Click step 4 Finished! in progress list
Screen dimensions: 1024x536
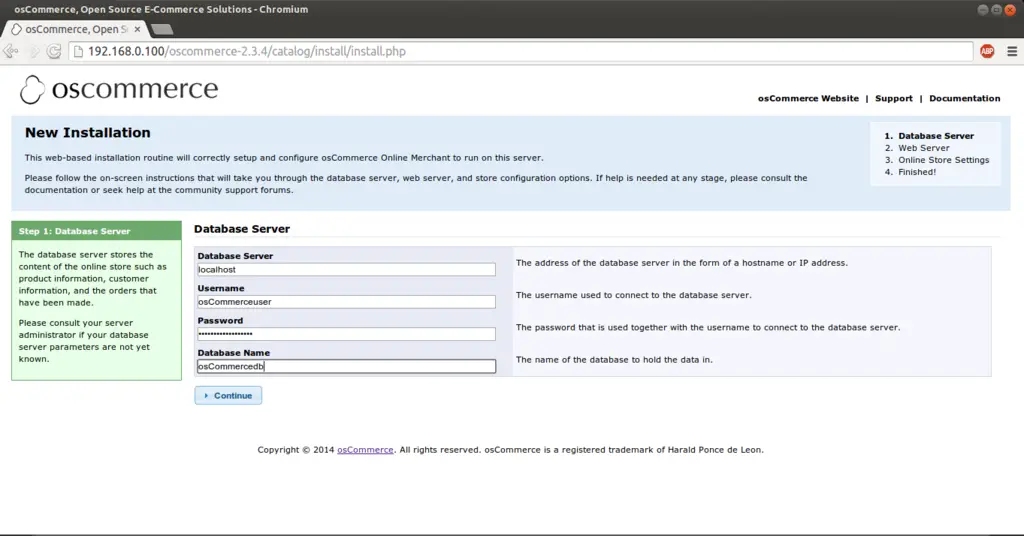(916, 172)
